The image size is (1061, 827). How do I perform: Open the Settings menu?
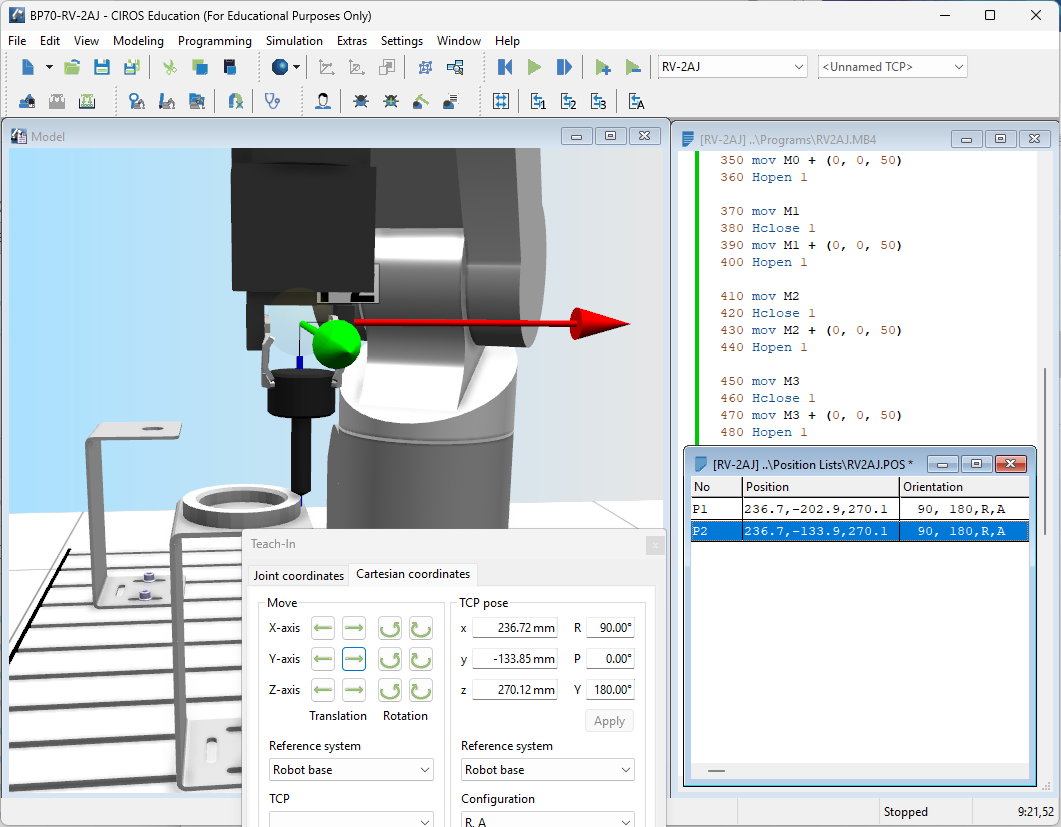tap(402, 41)
